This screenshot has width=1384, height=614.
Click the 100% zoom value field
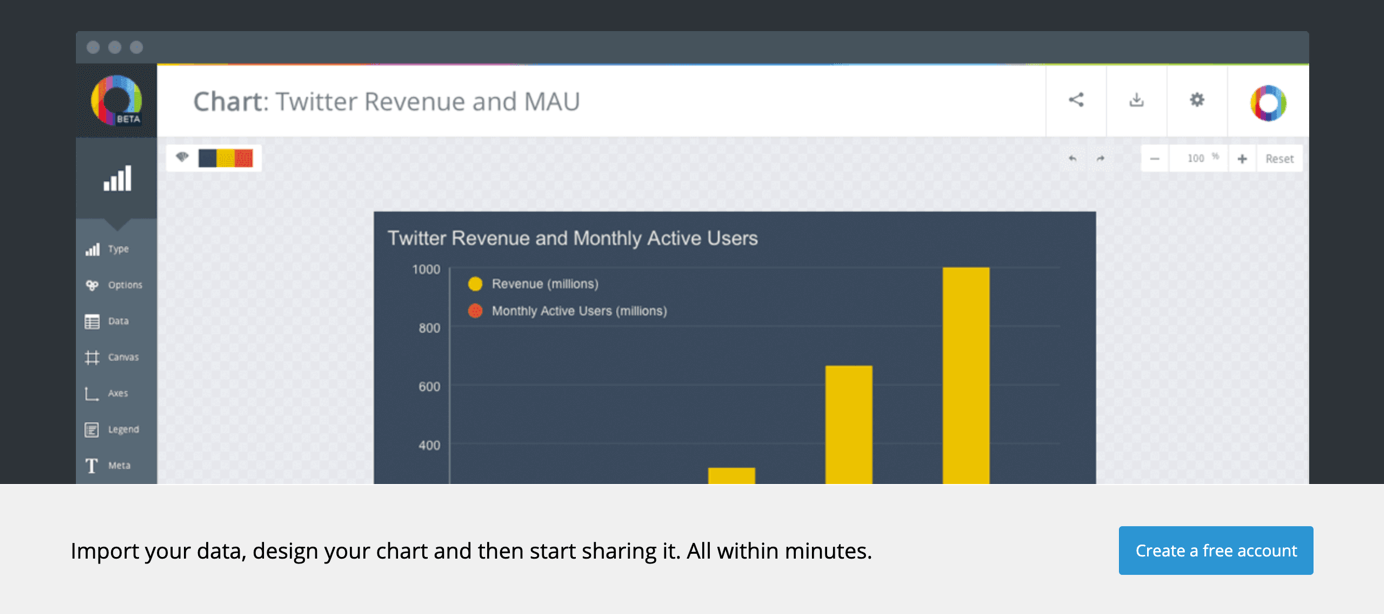coord(1199,158)
